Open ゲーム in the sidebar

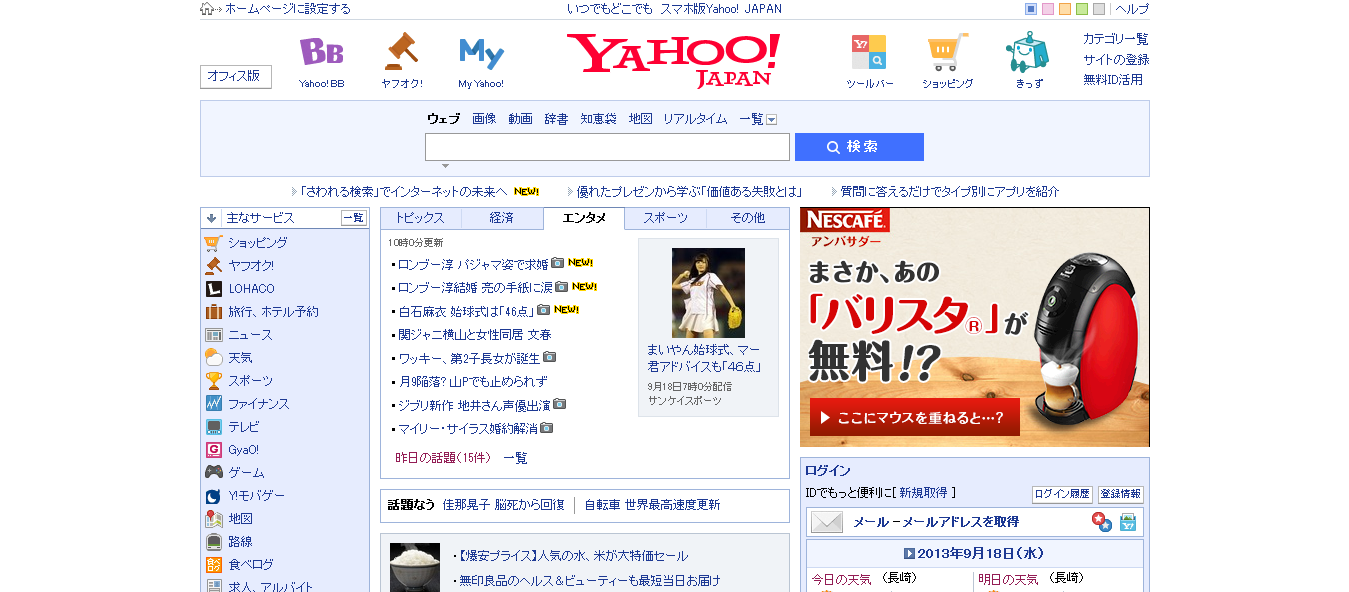pyautogui.click(x=246, y=473)
